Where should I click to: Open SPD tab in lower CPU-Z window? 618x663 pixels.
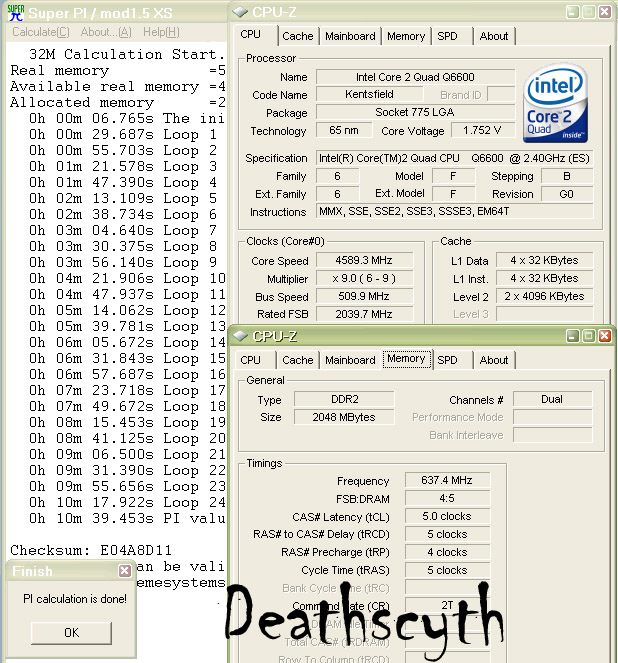[448, 360]
